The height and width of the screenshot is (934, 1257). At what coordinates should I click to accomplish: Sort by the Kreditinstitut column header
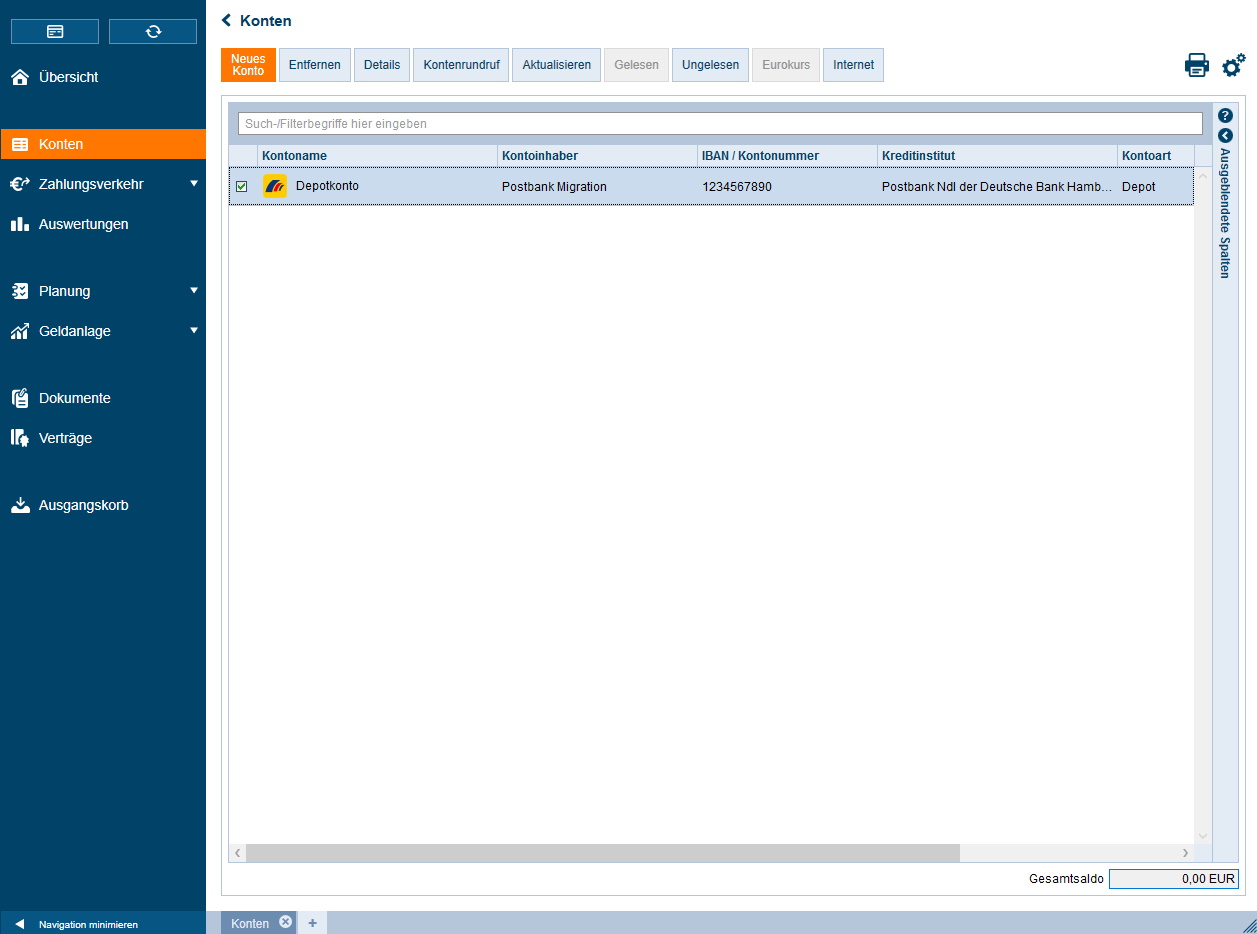click(997, 155)
